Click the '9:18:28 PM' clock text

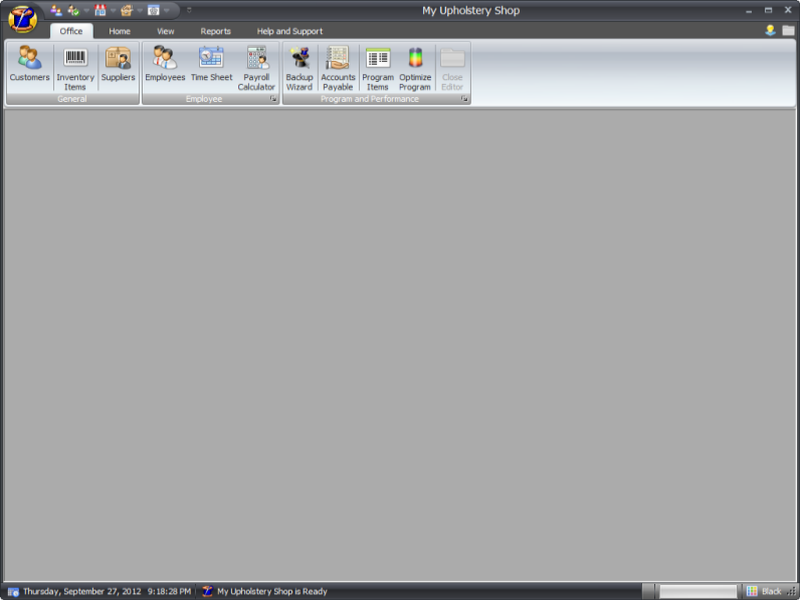(169, 591)
